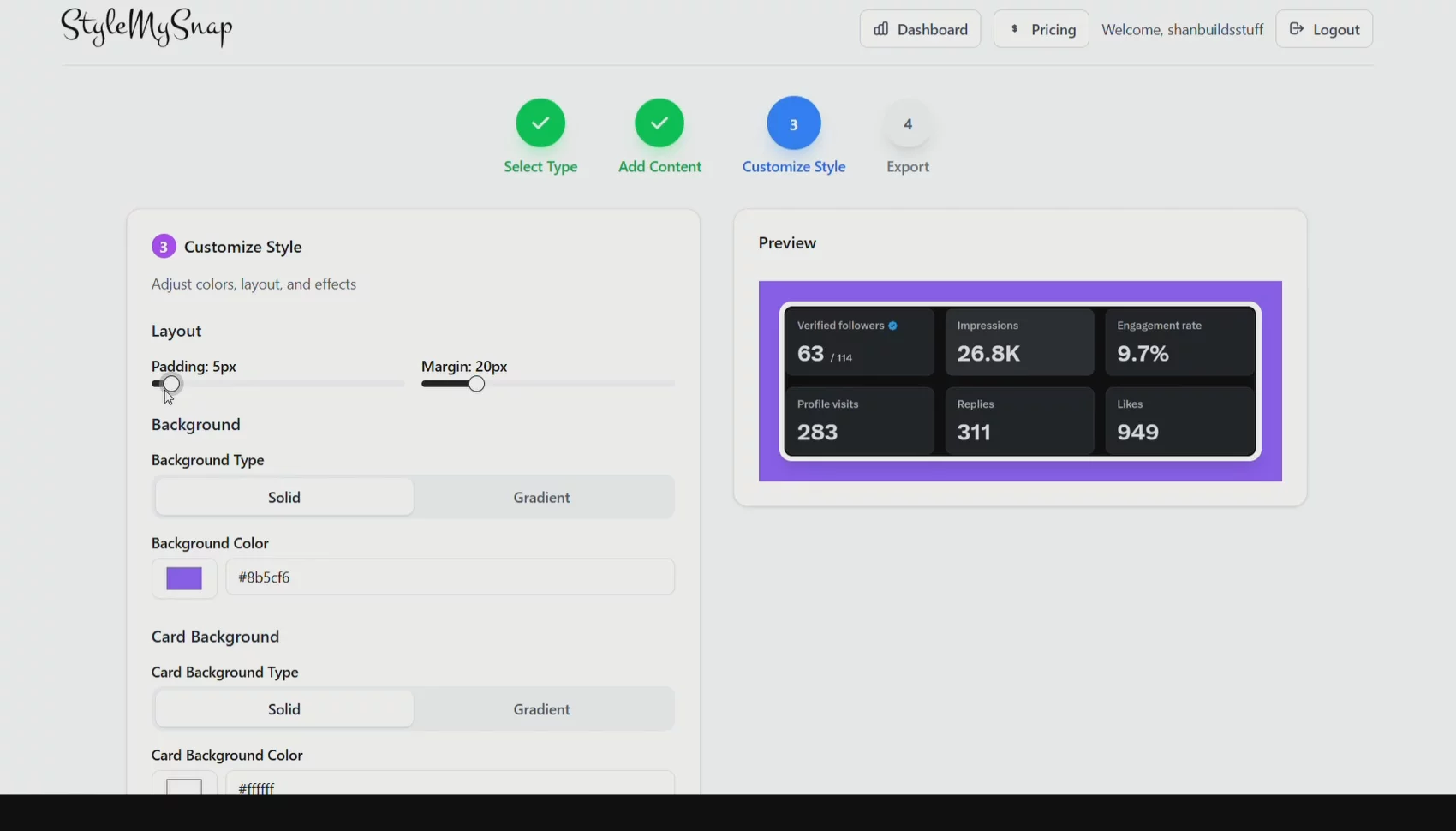1456x831 pixels.
Task: Select Solid card background type
Action: click(x=283, y=709)
